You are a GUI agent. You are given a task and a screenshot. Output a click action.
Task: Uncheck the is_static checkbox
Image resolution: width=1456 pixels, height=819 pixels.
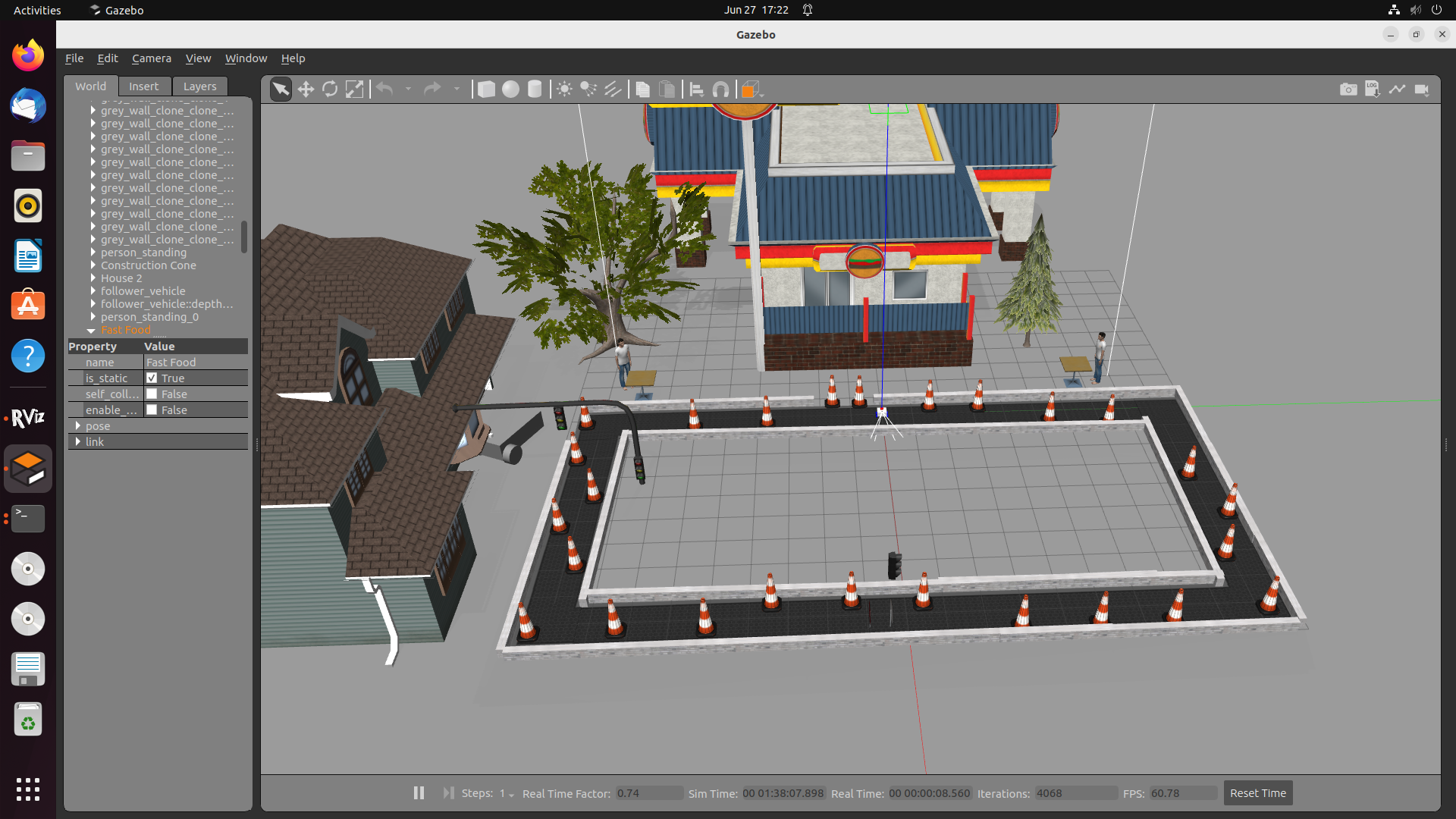152,378
